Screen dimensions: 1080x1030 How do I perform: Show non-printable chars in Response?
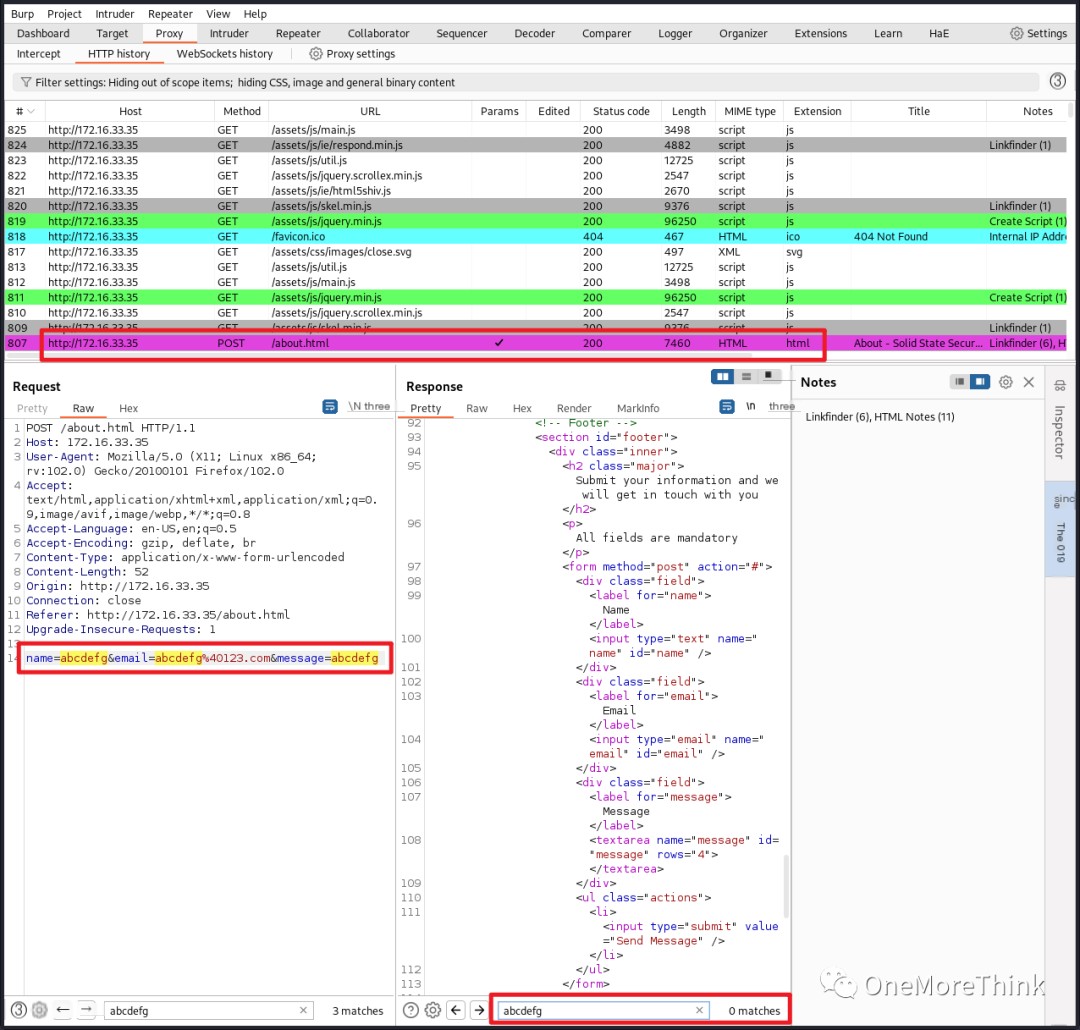pyautogui.click(x=751, y=406)
